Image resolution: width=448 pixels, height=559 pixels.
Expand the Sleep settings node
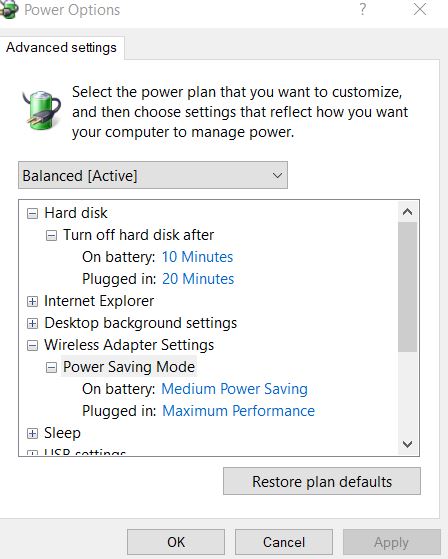32,434
